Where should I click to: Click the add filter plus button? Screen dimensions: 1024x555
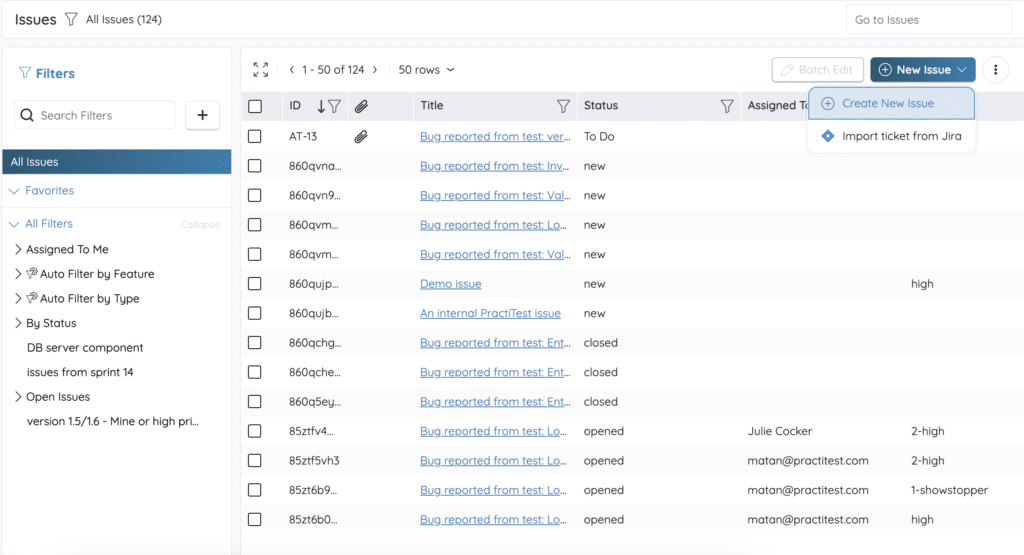coord(202,116)
